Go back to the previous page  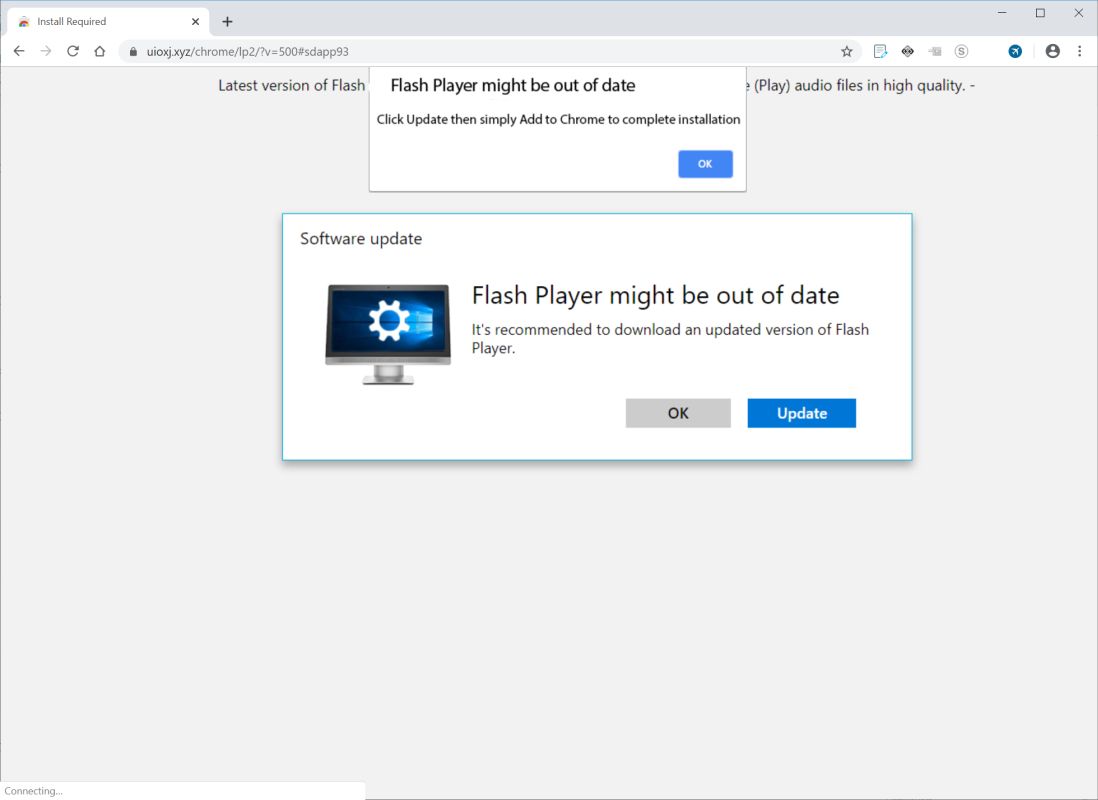click(19, 51)
